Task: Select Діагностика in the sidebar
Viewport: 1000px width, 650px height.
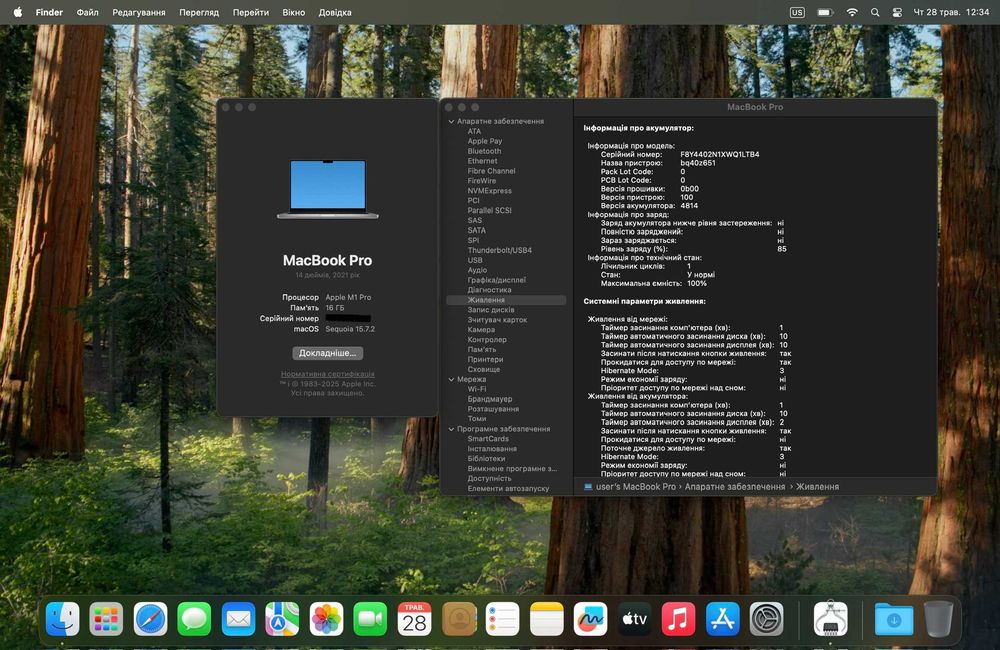Action: pos(489,290)
